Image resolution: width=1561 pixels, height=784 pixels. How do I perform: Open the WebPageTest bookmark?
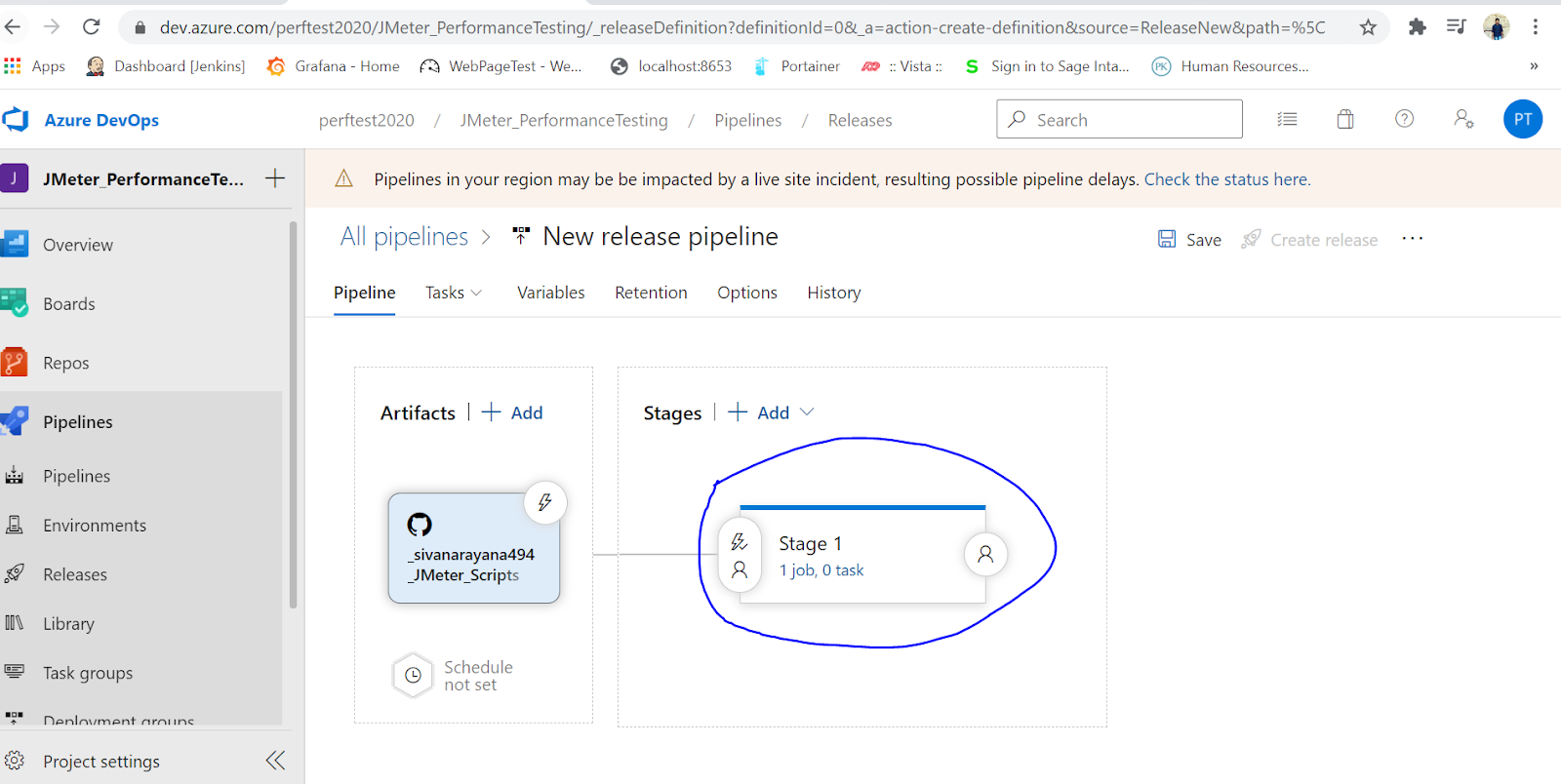click(x=500, y=66)
